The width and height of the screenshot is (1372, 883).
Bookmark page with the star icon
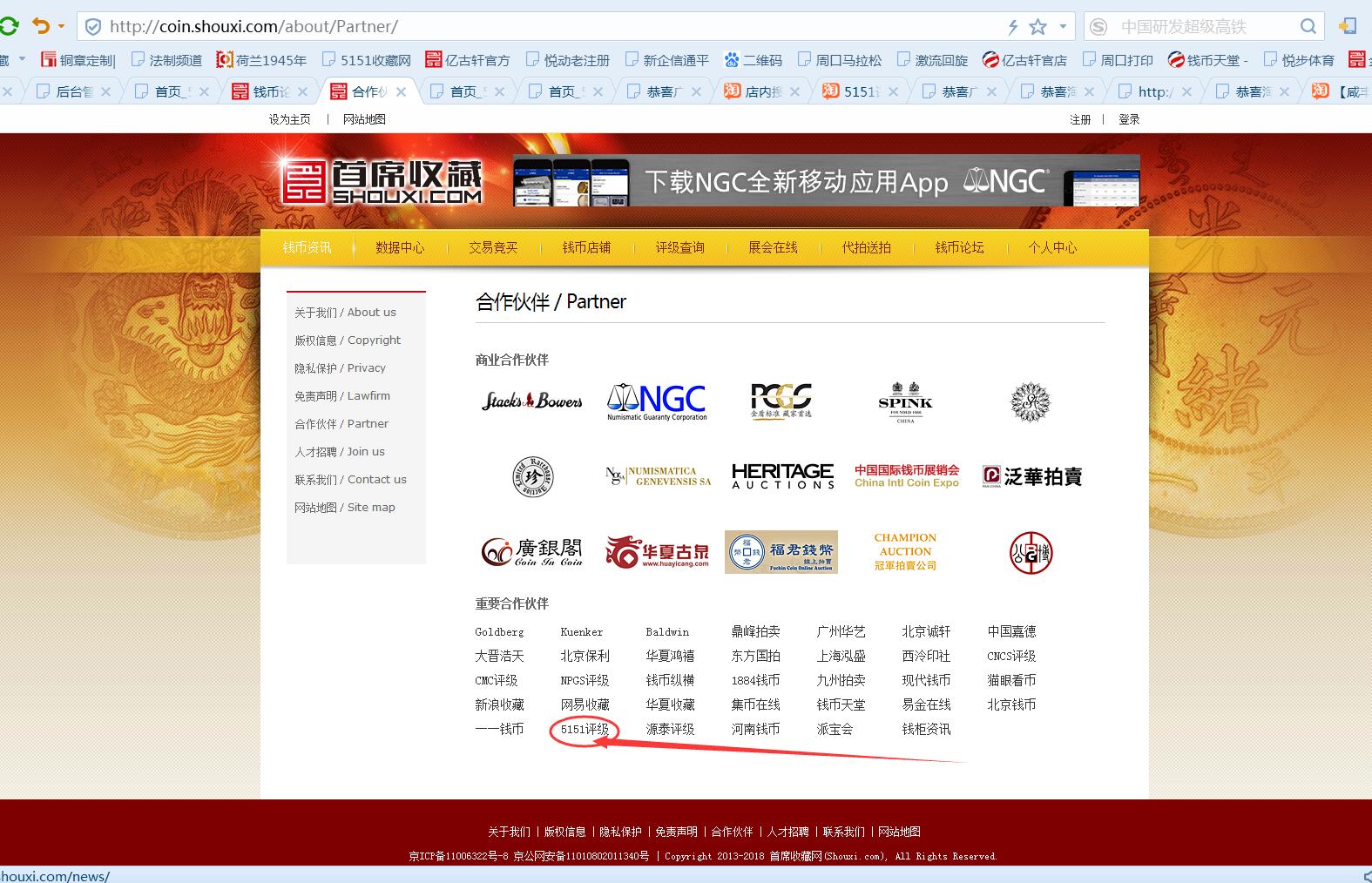1037,27
